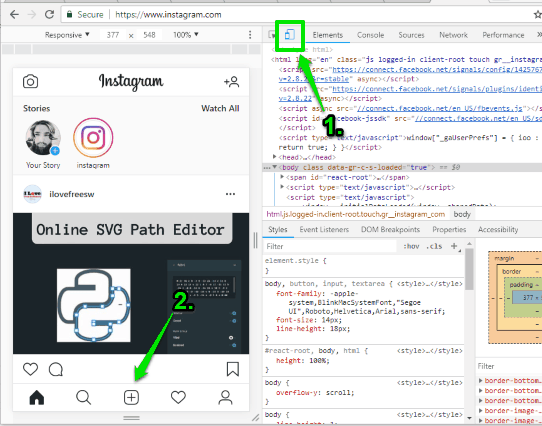The width and height of the screenshot is (542, 426).
Task: Click the inspect element picker icon
Action: (x=272, y=35)
